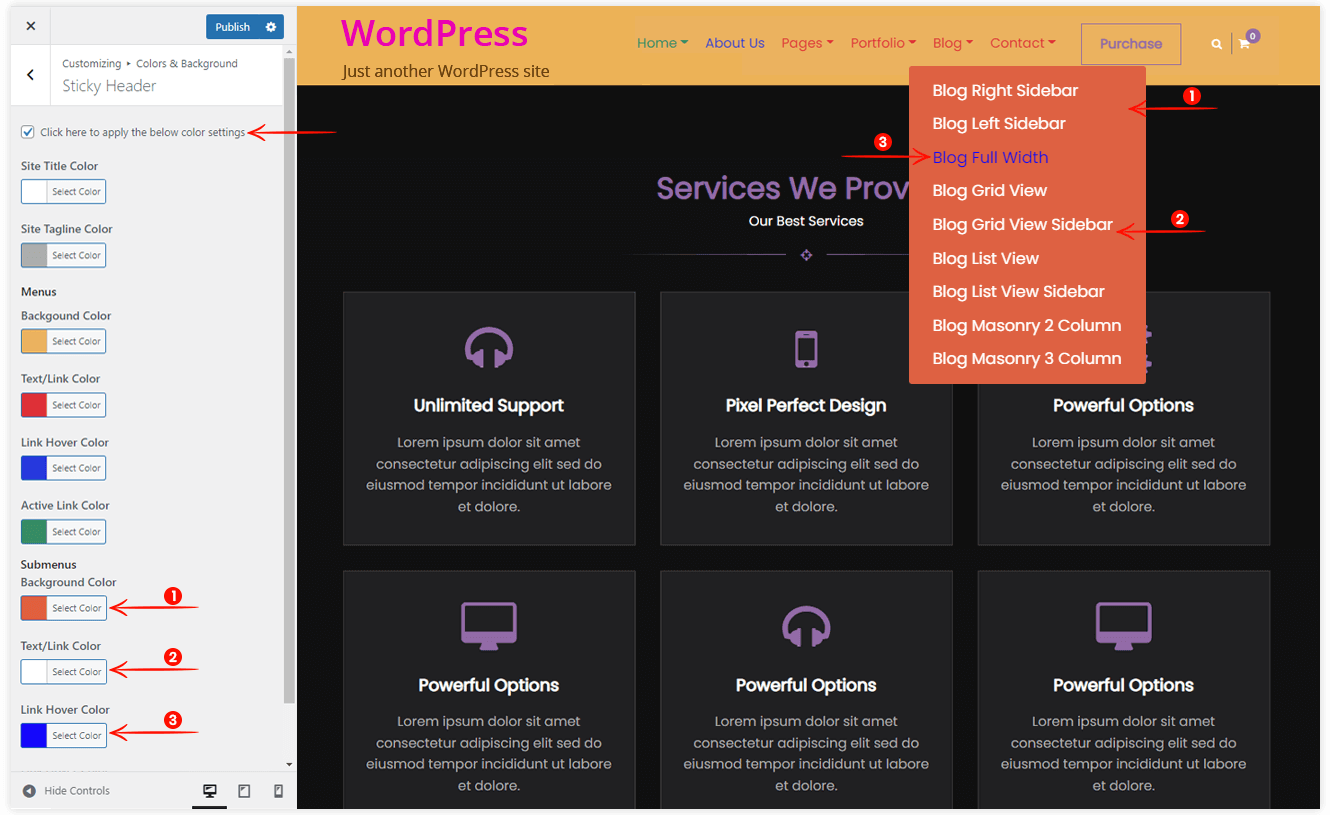
Task: Click Select Color button under Site Title Color
Action: point(76,192)
